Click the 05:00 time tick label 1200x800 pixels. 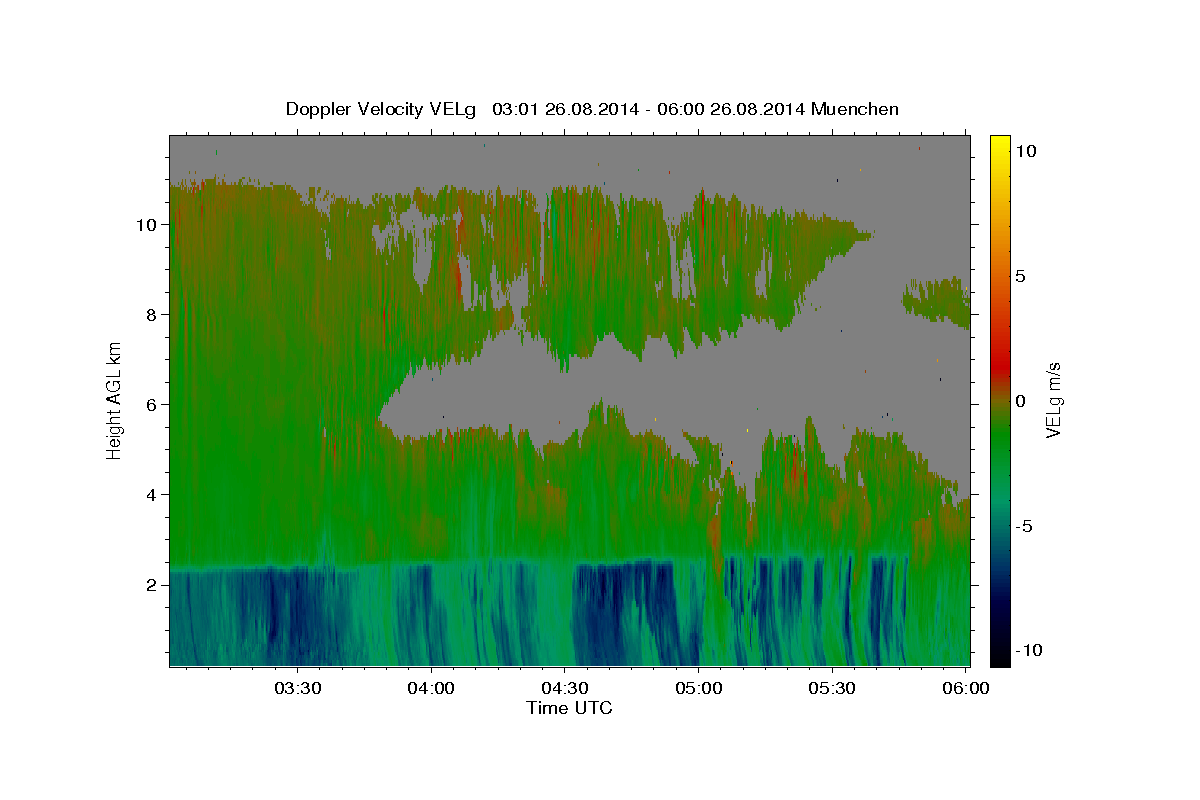pyautogui.click(x=699, y=689)
